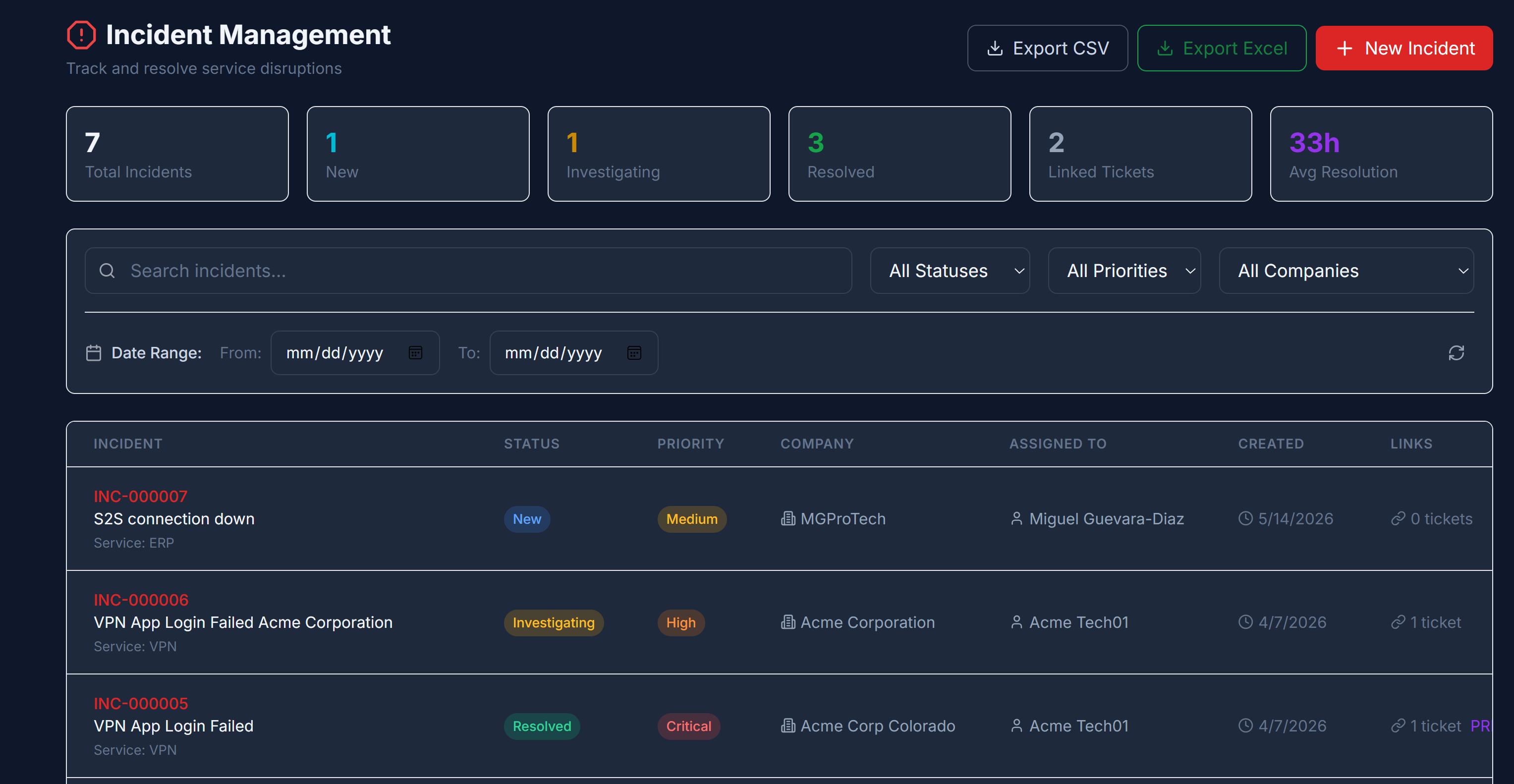
Task: Click the S2S connection down title
Action: click(x=174, y=519)
